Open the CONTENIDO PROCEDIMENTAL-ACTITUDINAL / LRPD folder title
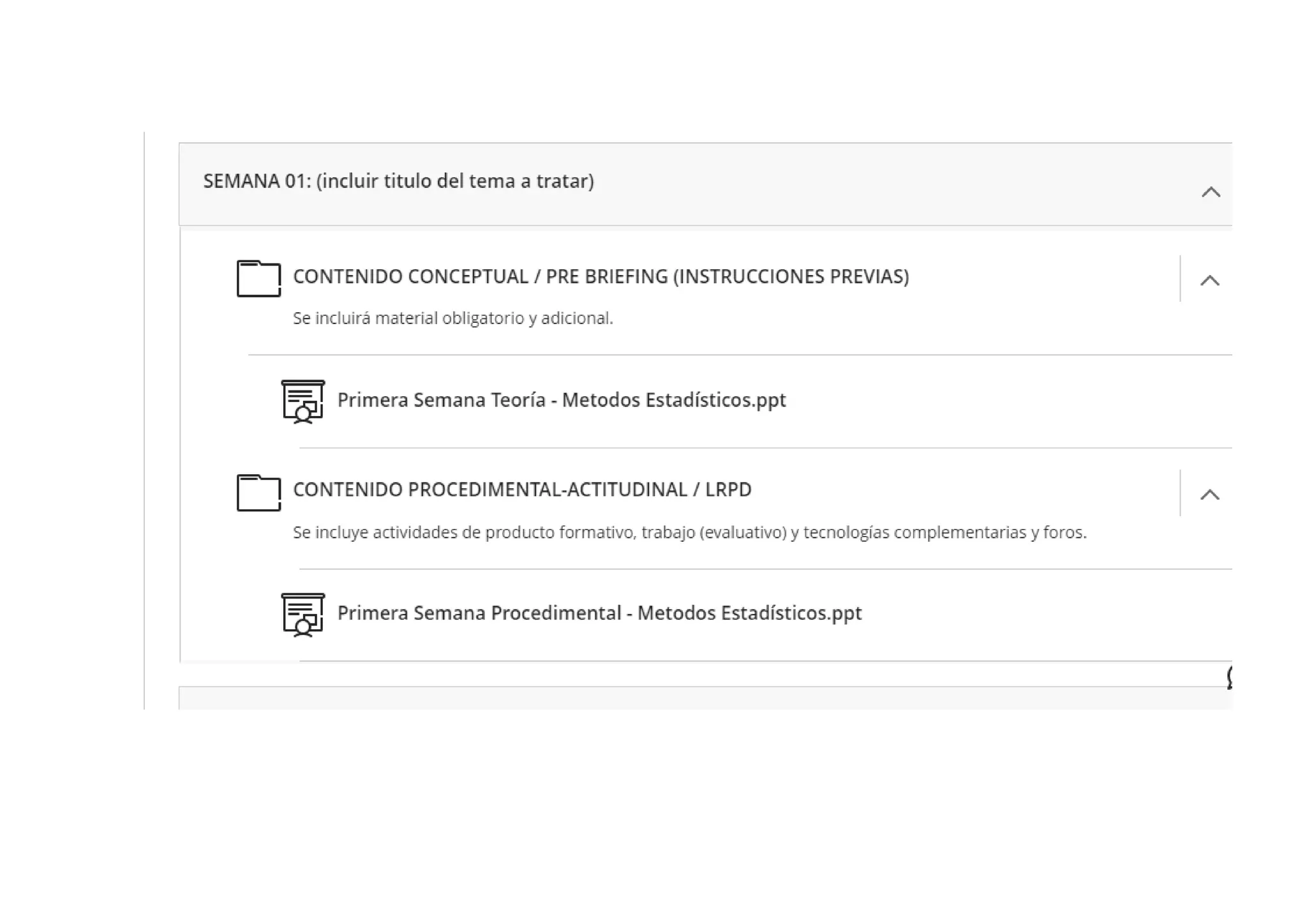 click(521, 489)
